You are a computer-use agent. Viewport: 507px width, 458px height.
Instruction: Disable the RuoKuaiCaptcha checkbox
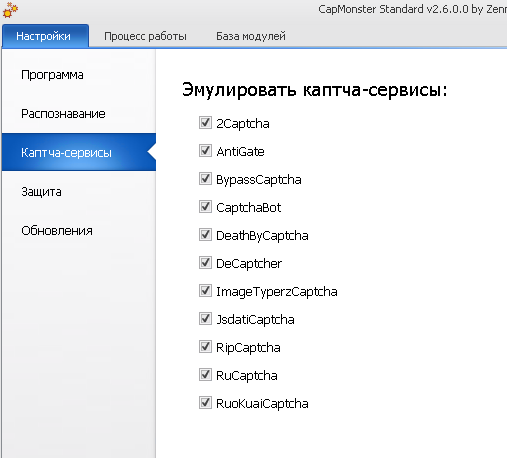(x=205, y=403)
